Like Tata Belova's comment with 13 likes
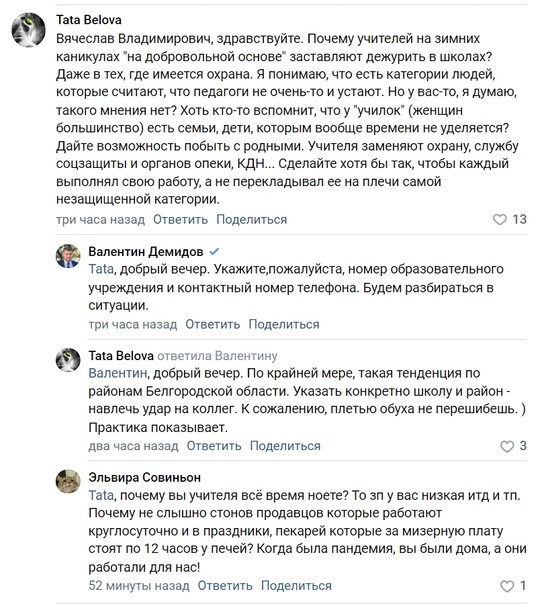The height and width of the screenshot is (604, 544). (x=500, y=220)
